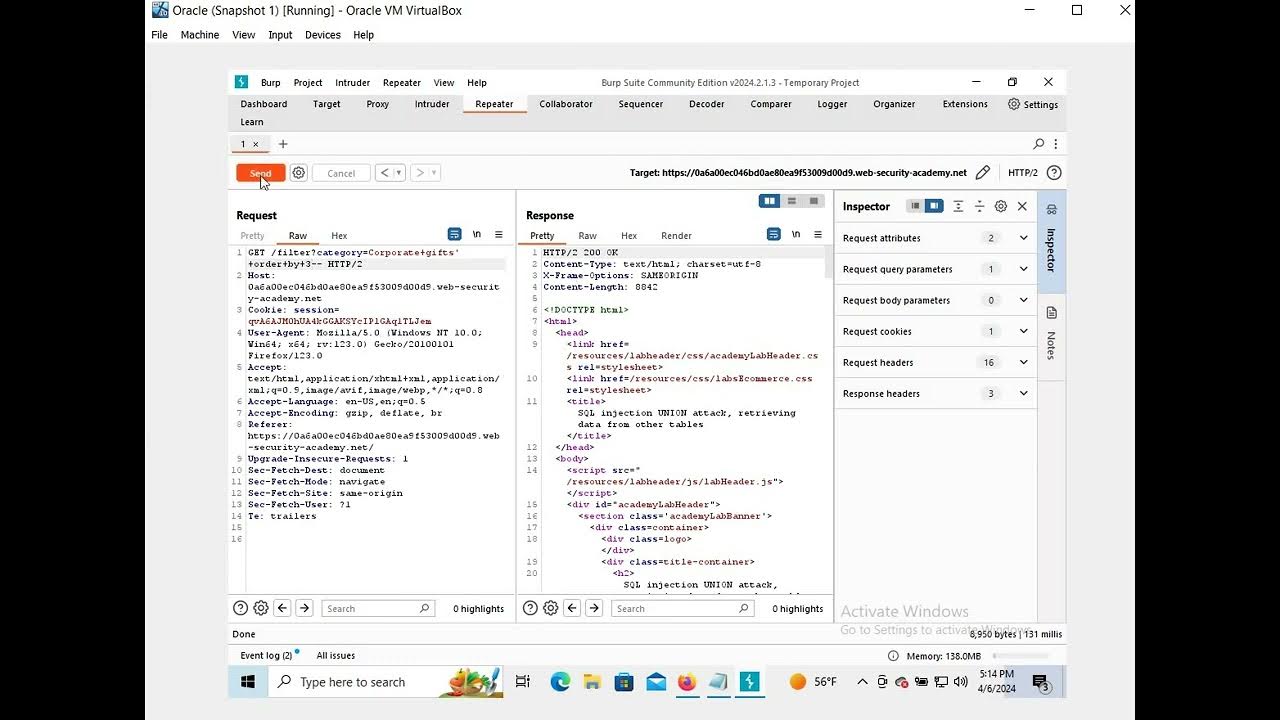Close Repeater tab 1
The height and width of the screenshot is (720, 1280).
click(x=255, y=144)
